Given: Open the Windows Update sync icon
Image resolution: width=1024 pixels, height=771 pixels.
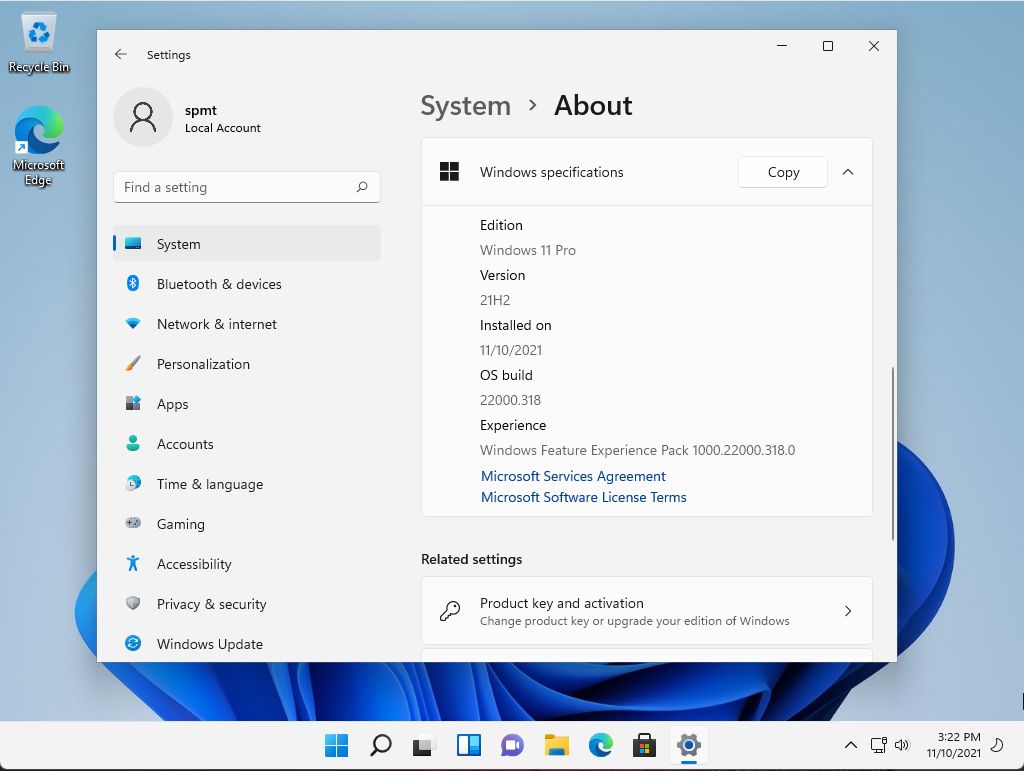Looking at the screenshot, I should tap(133, 644).
